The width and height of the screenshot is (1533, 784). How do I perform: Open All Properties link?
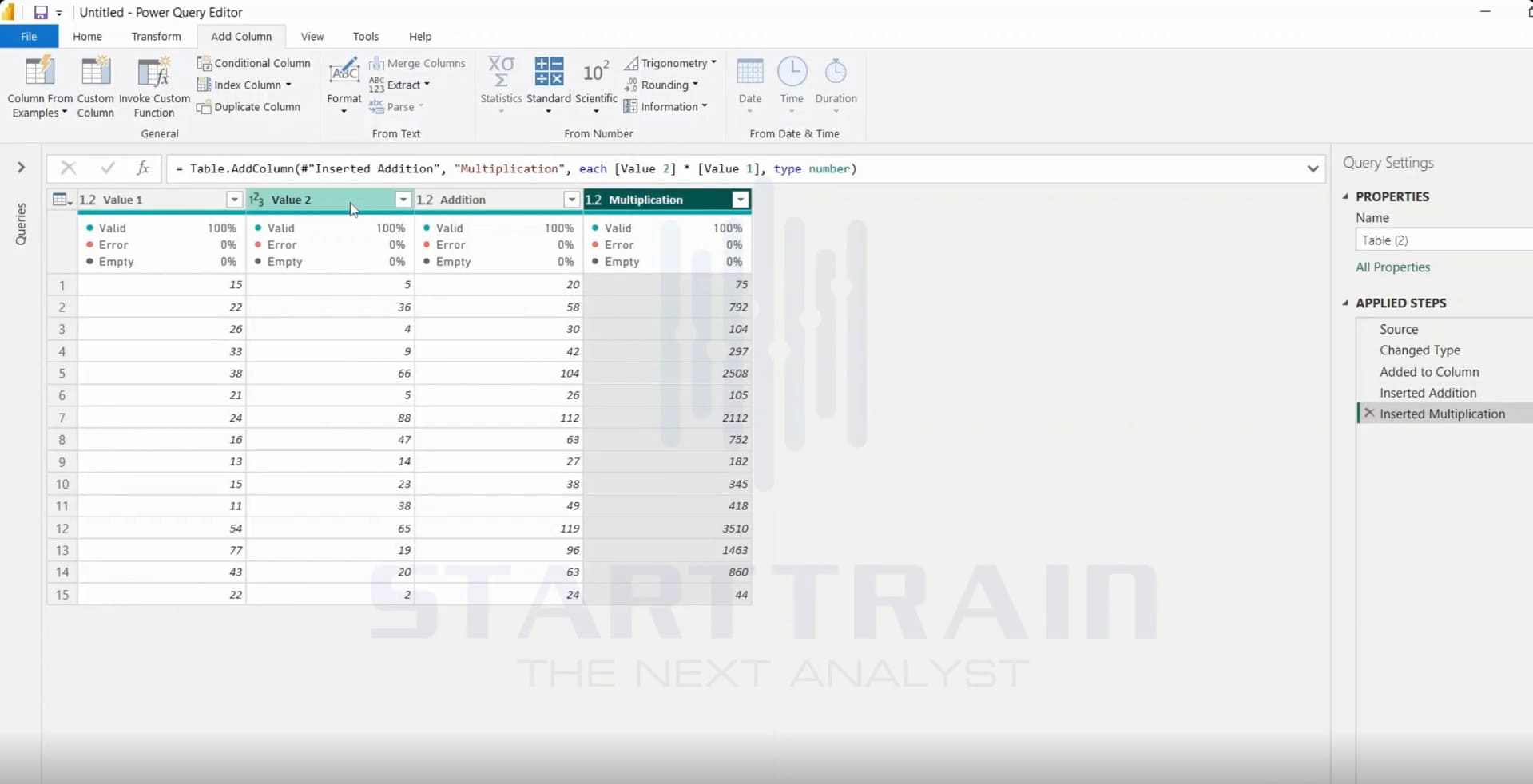pyautogui.click(x=1392, y=267)
